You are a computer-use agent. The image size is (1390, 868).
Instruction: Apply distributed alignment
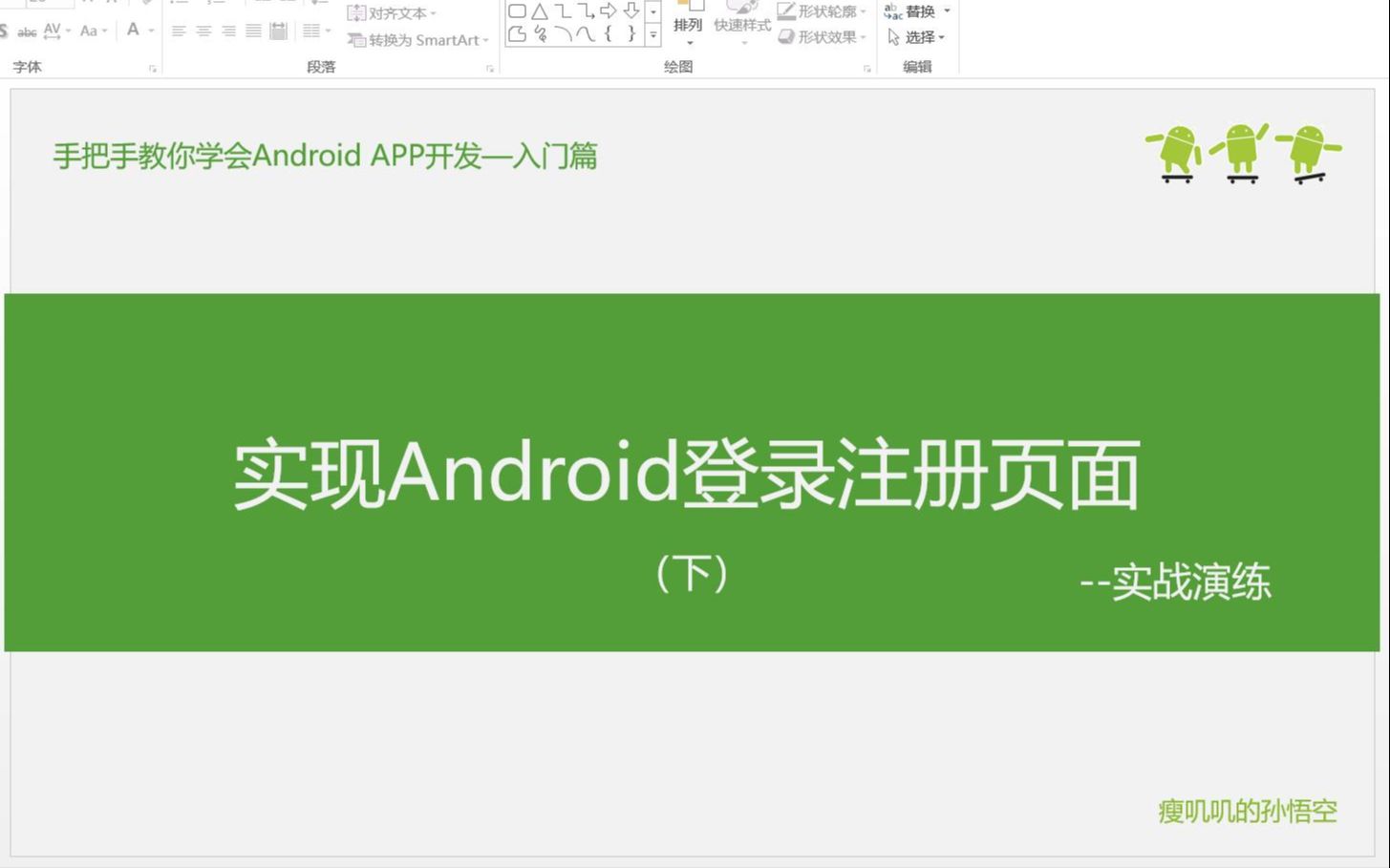[278, 32]
